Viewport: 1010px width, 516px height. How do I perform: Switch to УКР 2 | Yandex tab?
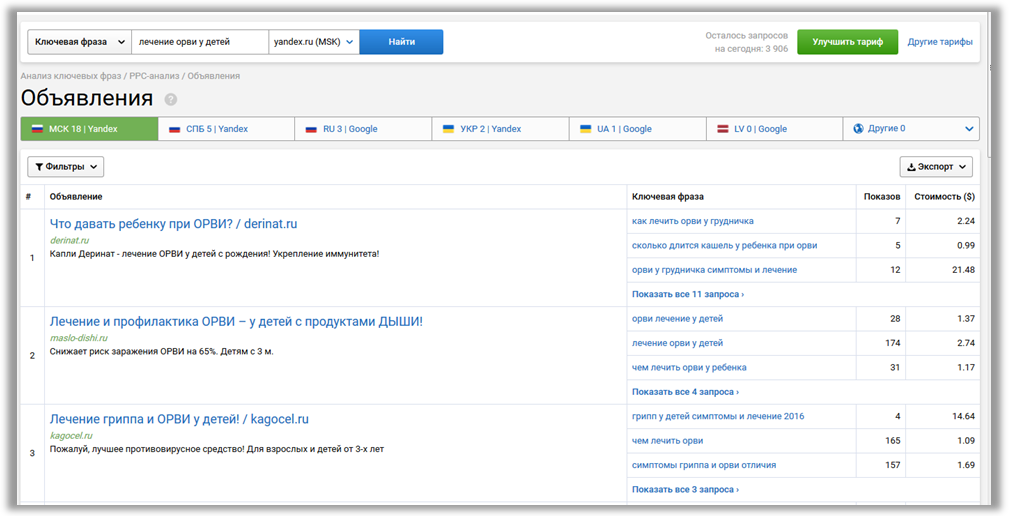(x=500, y=129)
